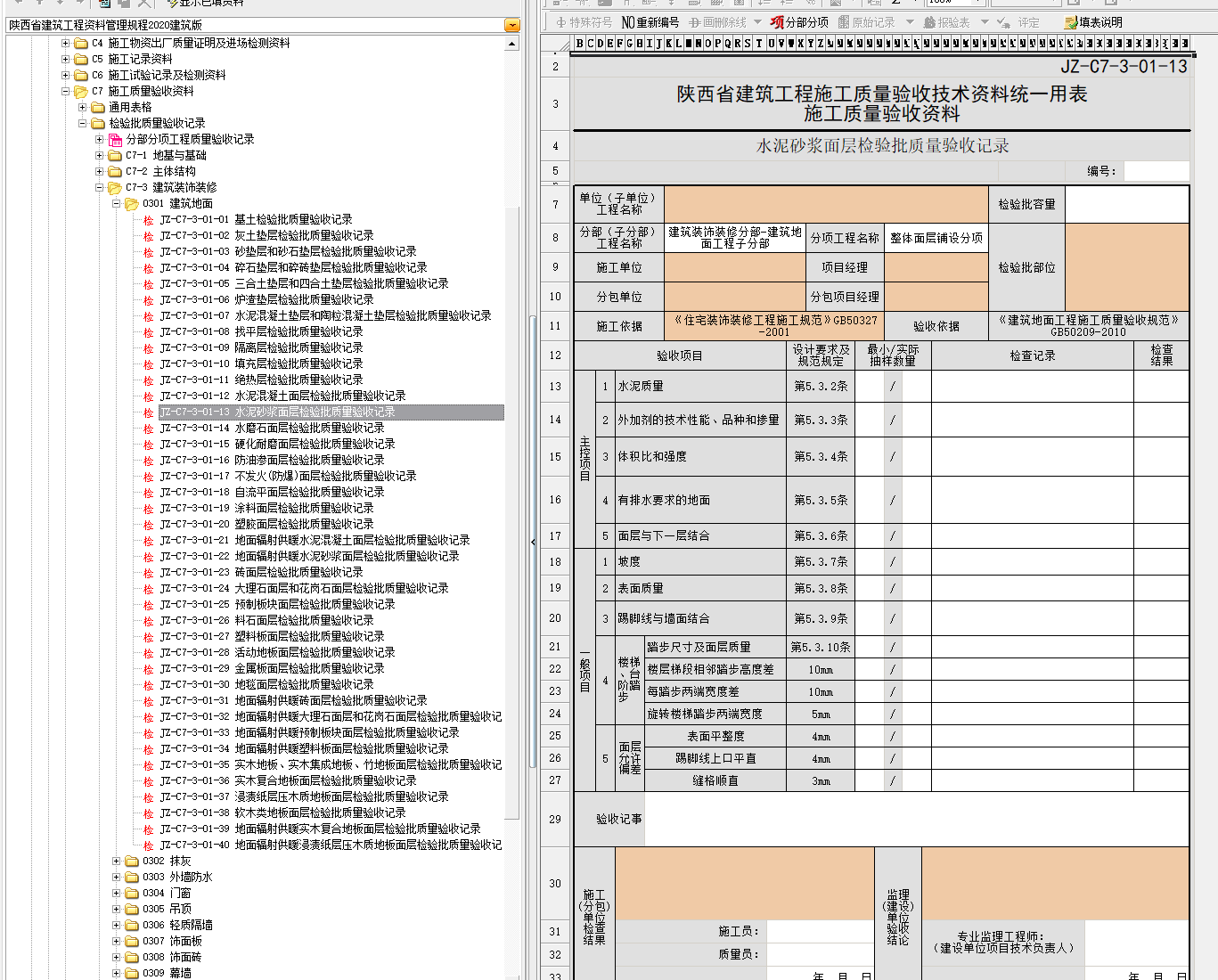
Task: Expand the 0302 抹灰 node
Action: click(x=116, y=861)
